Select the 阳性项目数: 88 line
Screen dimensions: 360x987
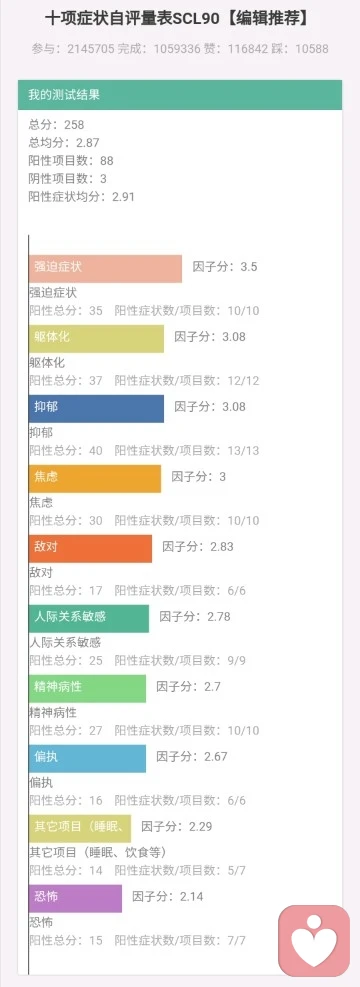coord(71,161)
